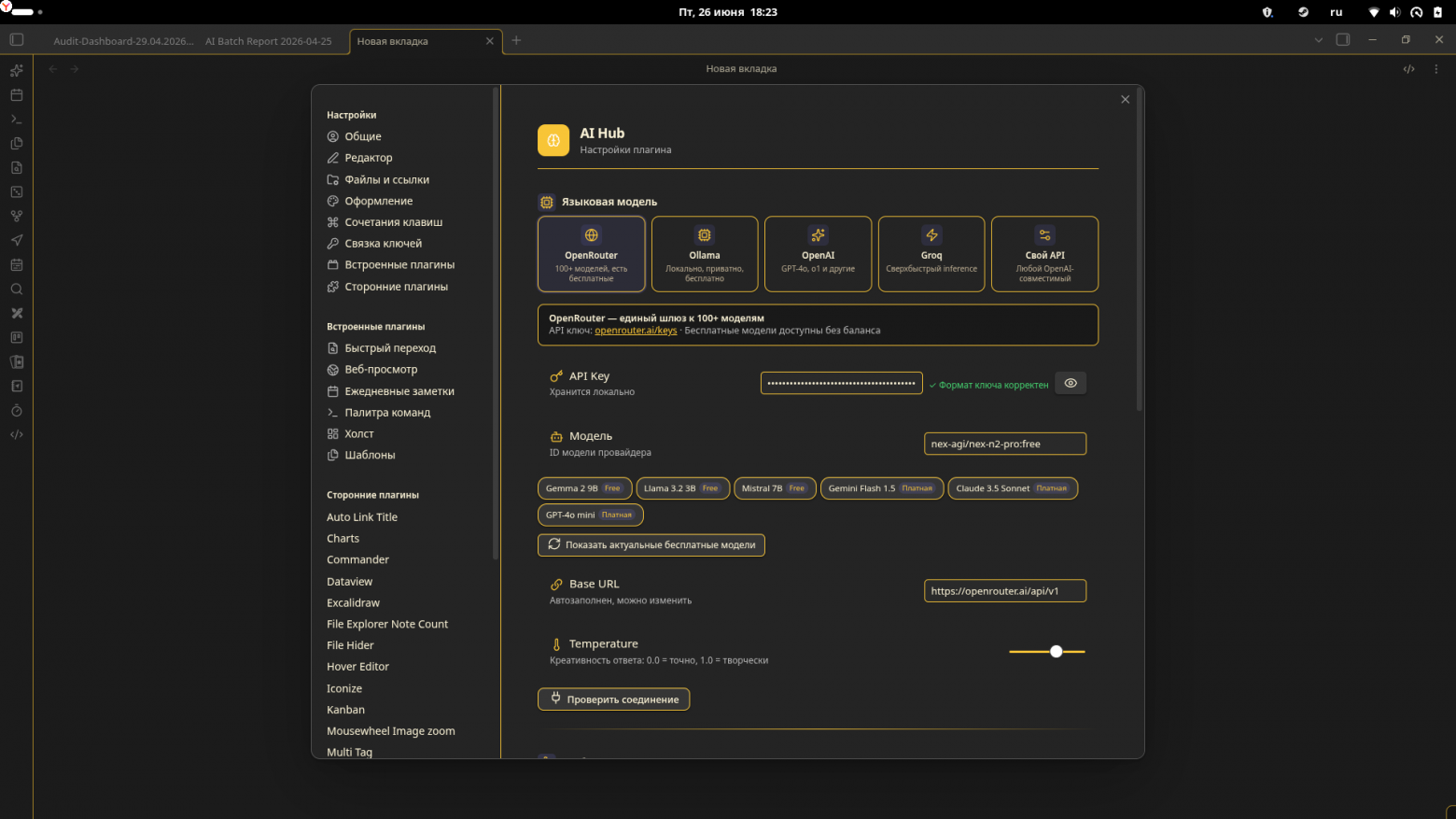This screenshot has width=1456, height=819.
Task: Open the three-dot more options menu
Action: (x=1436, y=68)
